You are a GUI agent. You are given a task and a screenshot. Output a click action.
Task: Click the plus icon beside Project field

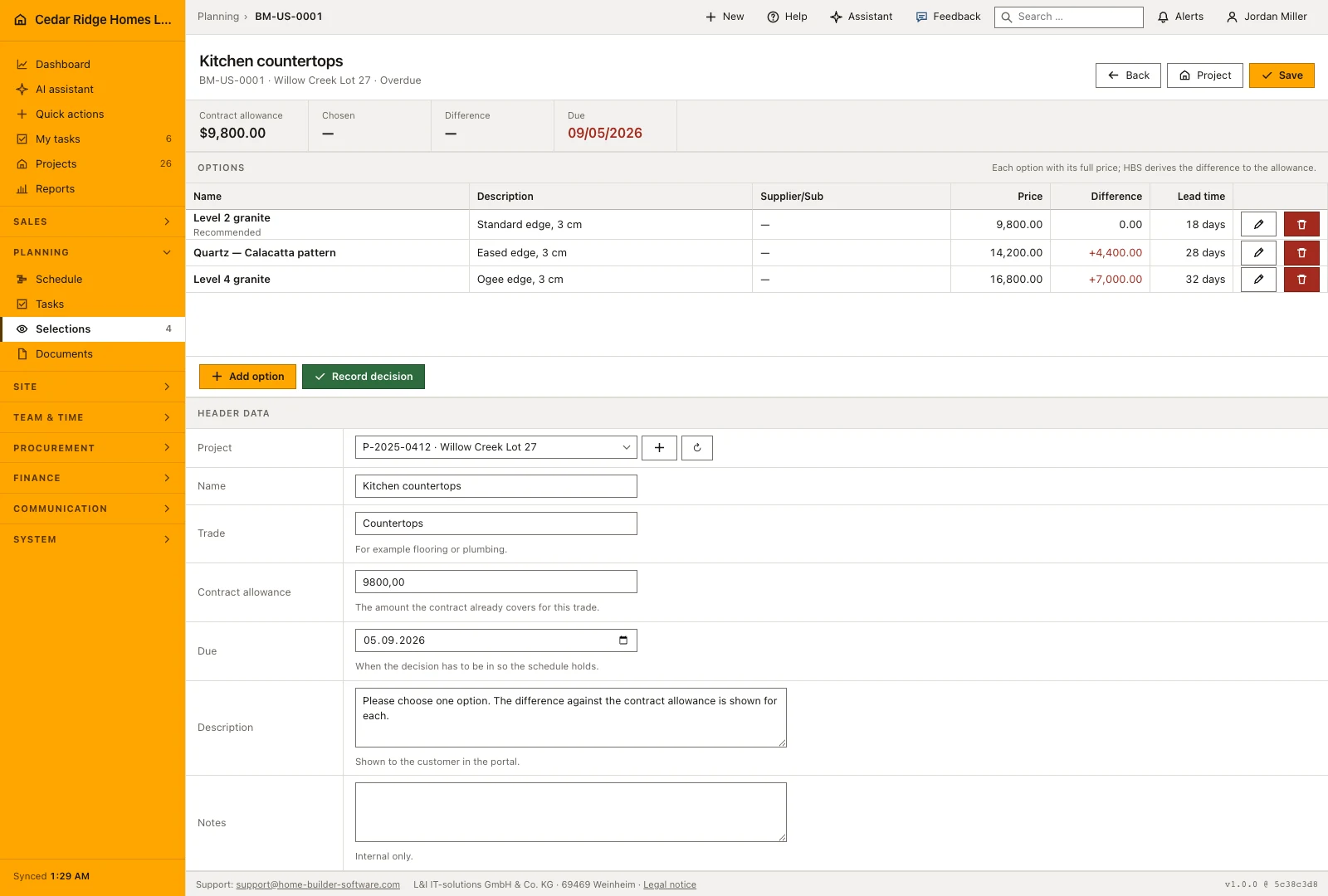tap(659, 448)
